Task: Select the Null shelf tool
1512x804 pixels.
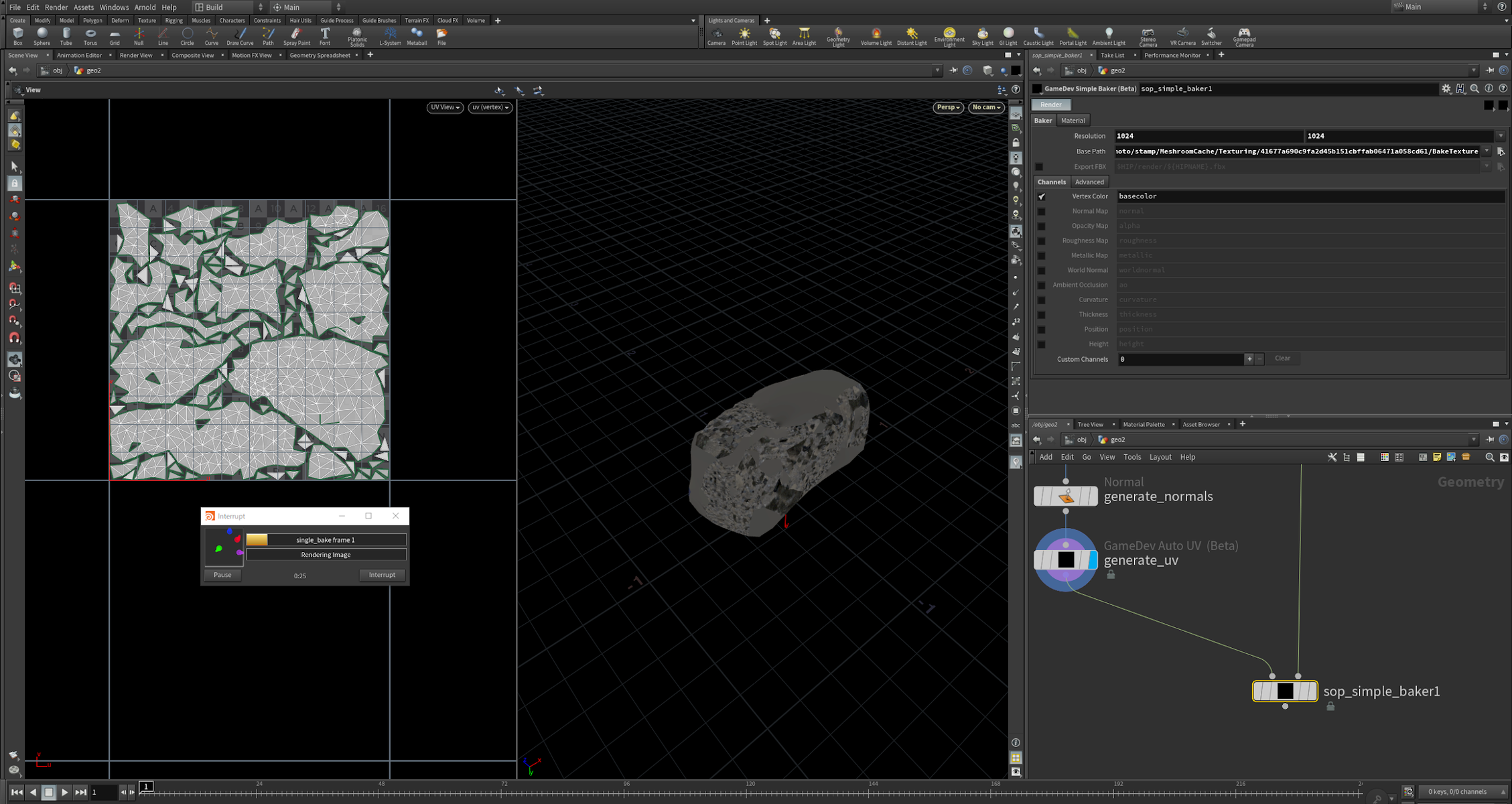Action: click(139, 36)
